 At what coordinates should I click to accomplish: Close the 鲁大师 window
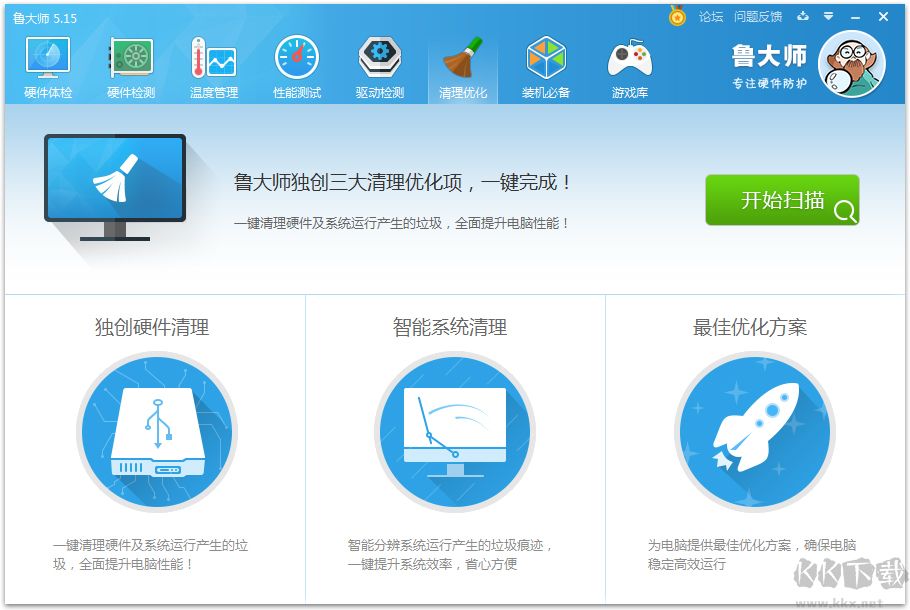(x=883, y=17)
